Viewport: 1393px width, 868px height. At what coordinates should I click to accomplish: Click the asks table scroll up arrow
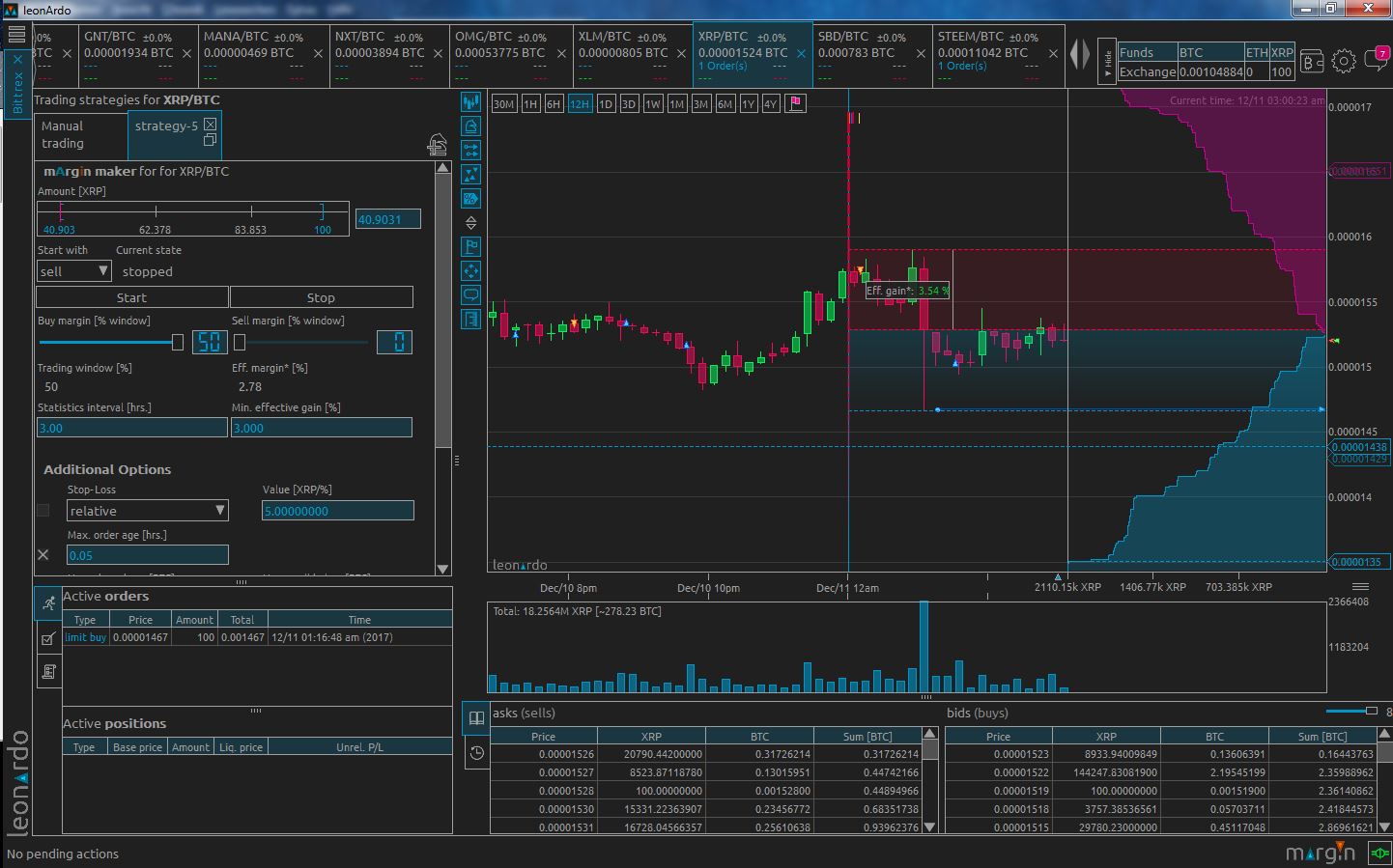coord(930,734)
